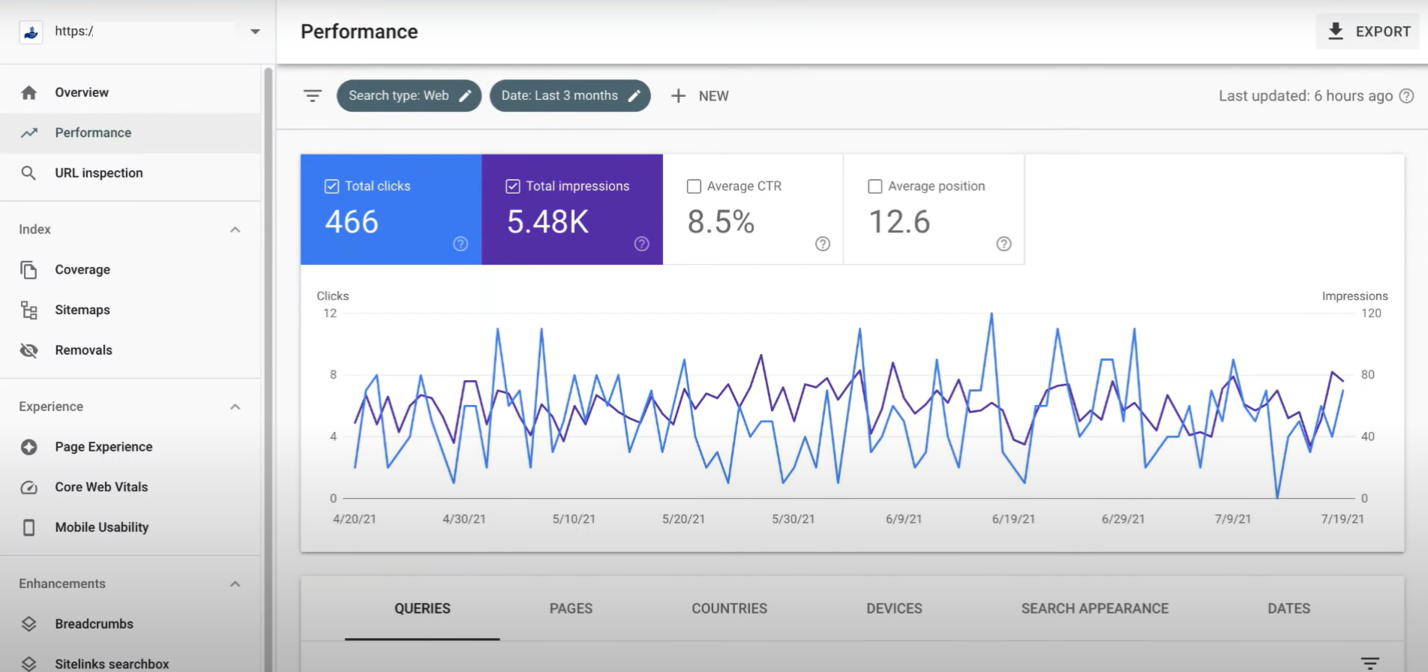Add a NEW filter
1428x672 pixels.
tap(700, 96)
